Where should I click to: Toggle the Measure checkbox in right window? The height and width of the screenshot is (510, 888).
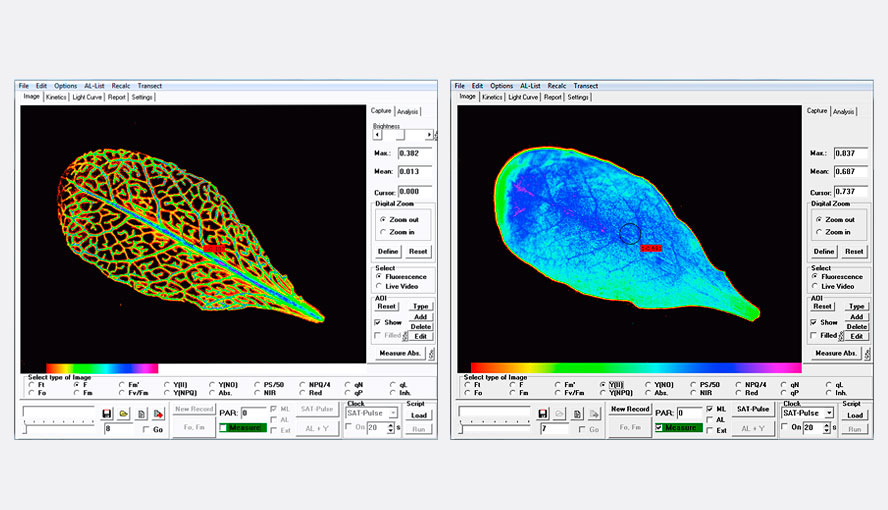[659, 428]
